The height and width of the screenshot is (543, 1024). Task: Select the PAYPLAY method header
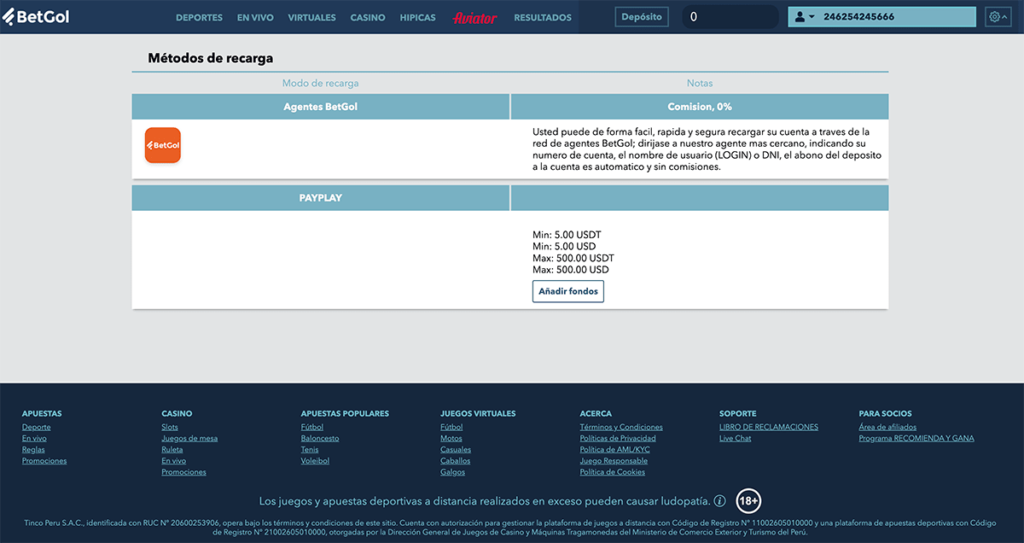coord(321,198)
